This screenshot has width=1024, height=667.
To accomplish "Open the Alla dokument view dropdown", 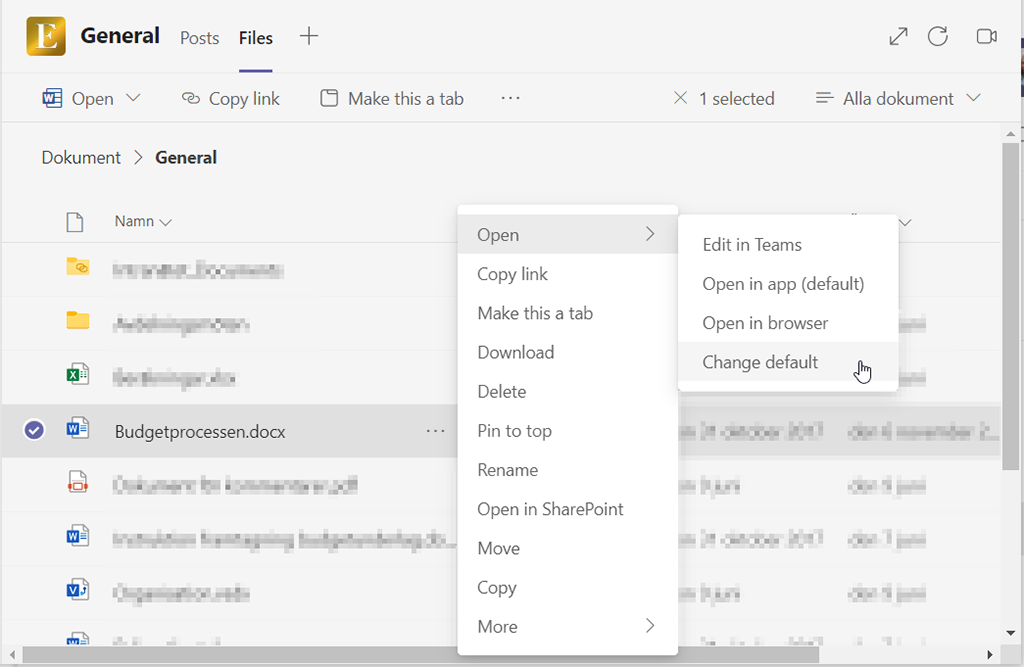I will 897,98.
